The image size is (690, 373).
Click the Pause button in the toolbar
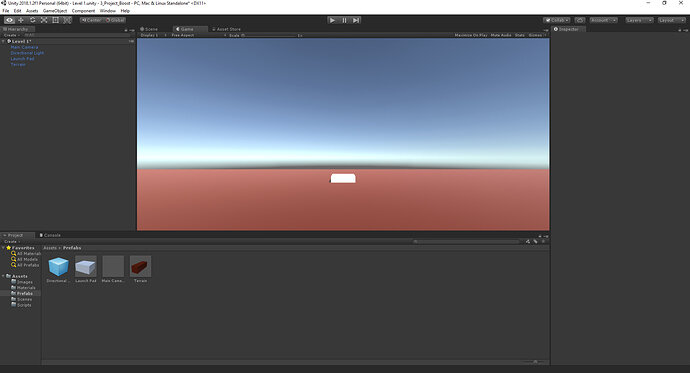click(x=344, y=20)
